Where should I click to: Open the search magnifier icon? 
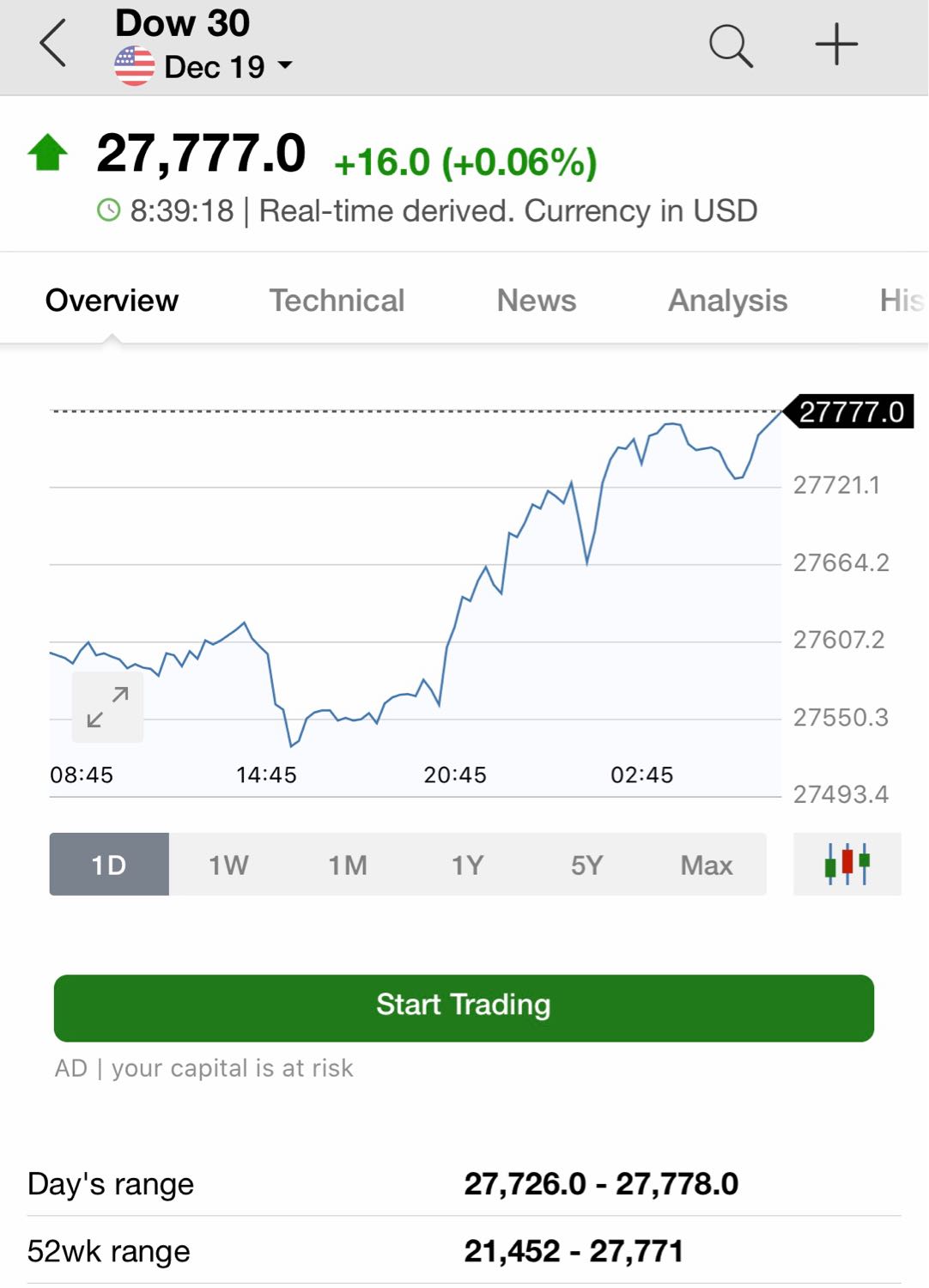731,45
